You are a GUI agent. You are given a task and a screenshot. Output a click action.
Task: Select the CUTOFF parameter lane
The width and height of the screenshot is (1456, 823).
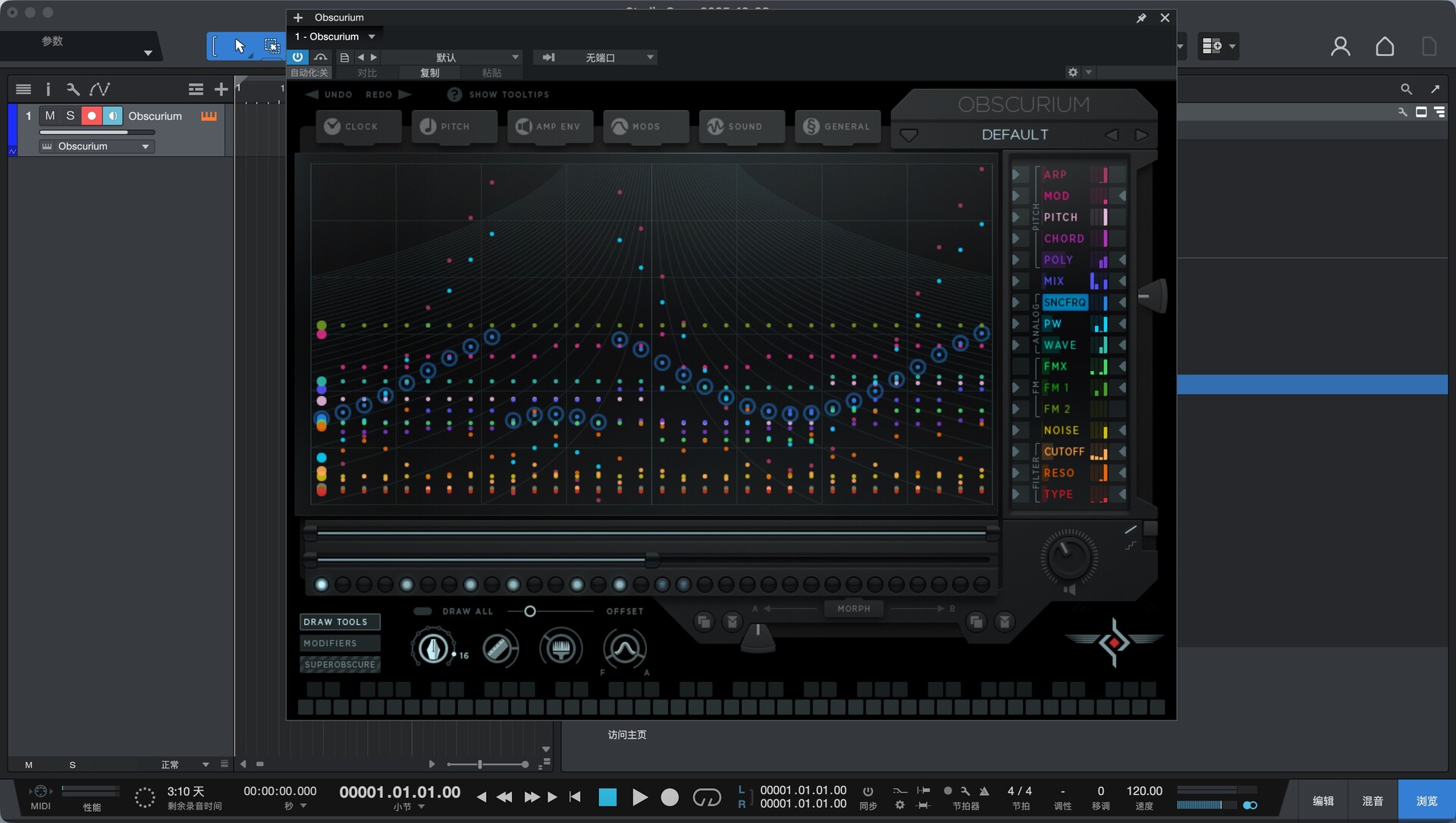(x=1063, y=451)
